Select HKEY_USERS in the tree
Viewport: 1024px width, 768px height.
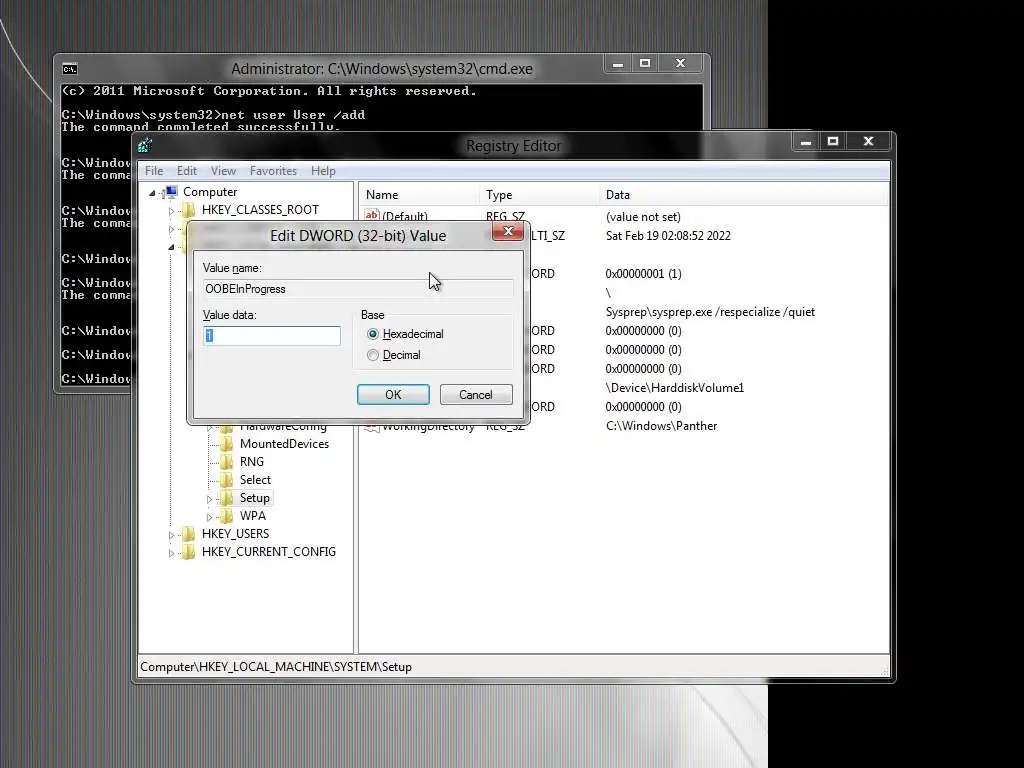coord(235,534)
